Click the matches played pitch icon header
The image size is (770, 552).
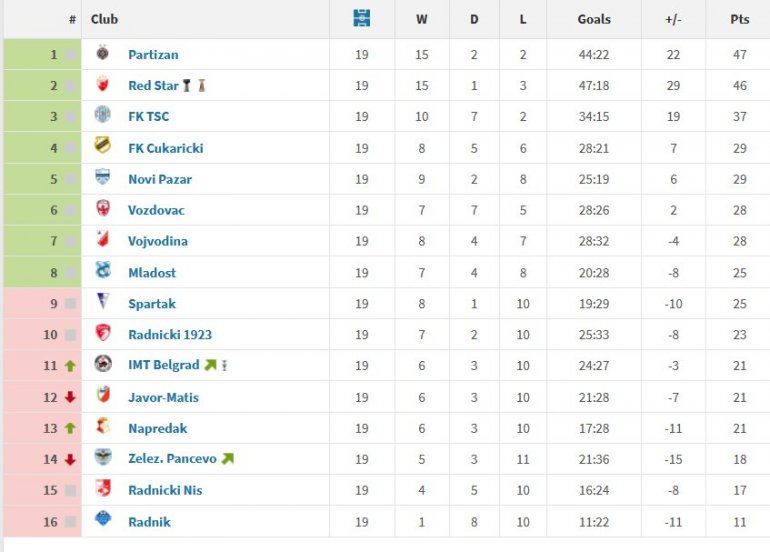point(362,18)
